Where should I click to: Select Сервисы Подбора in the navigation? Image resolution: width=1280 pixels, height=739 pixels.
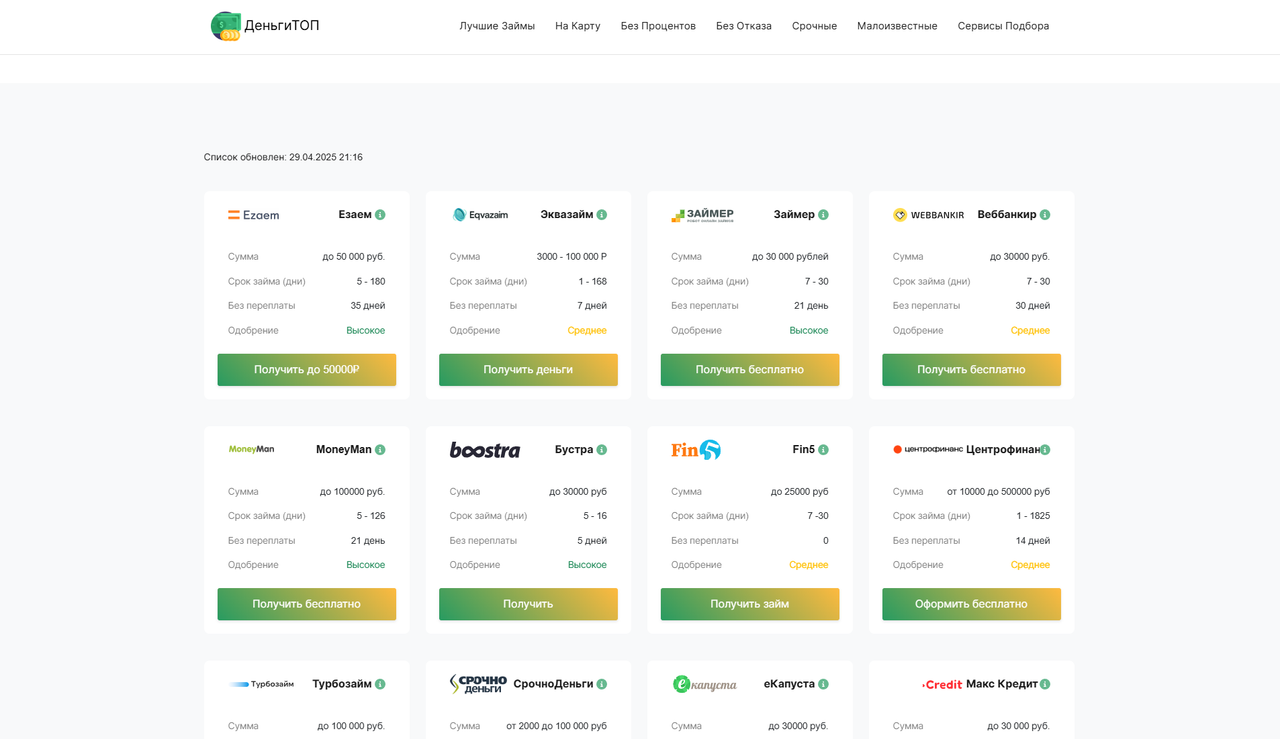[x=1003, y=26]
